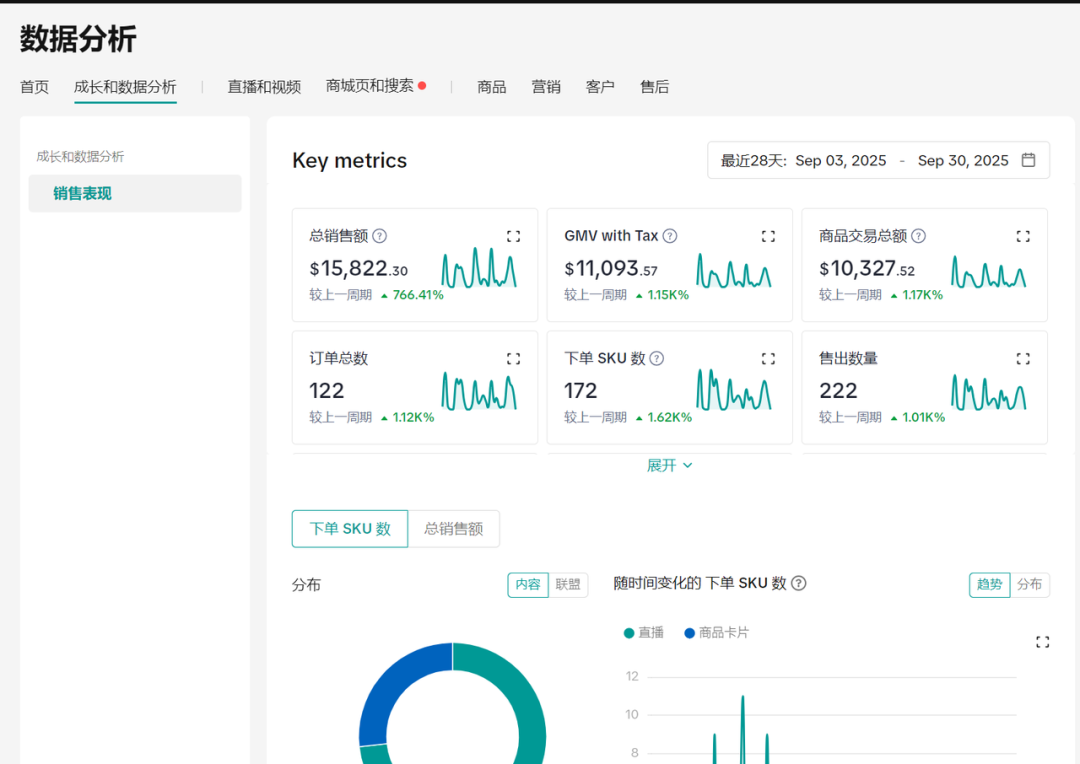Switch metric selector to 总销售额
Screen dimensions: 1080x764
tap(454, 528)
